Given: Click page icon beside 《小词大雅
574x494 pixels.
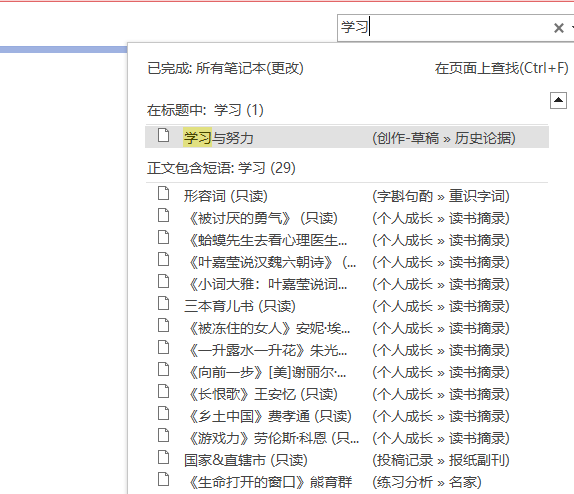Looking at the screenshot, I should (x=163, y=281).
